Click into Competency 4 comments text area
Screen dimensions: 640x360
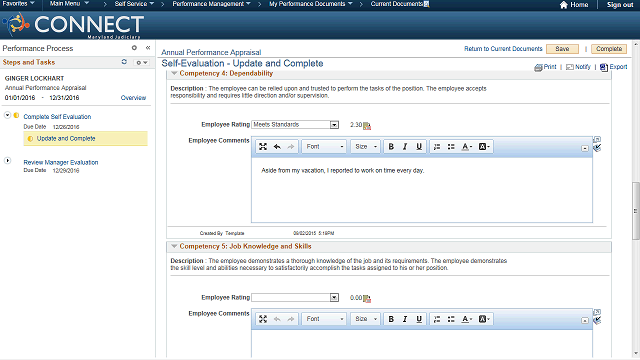click(422, 189)
